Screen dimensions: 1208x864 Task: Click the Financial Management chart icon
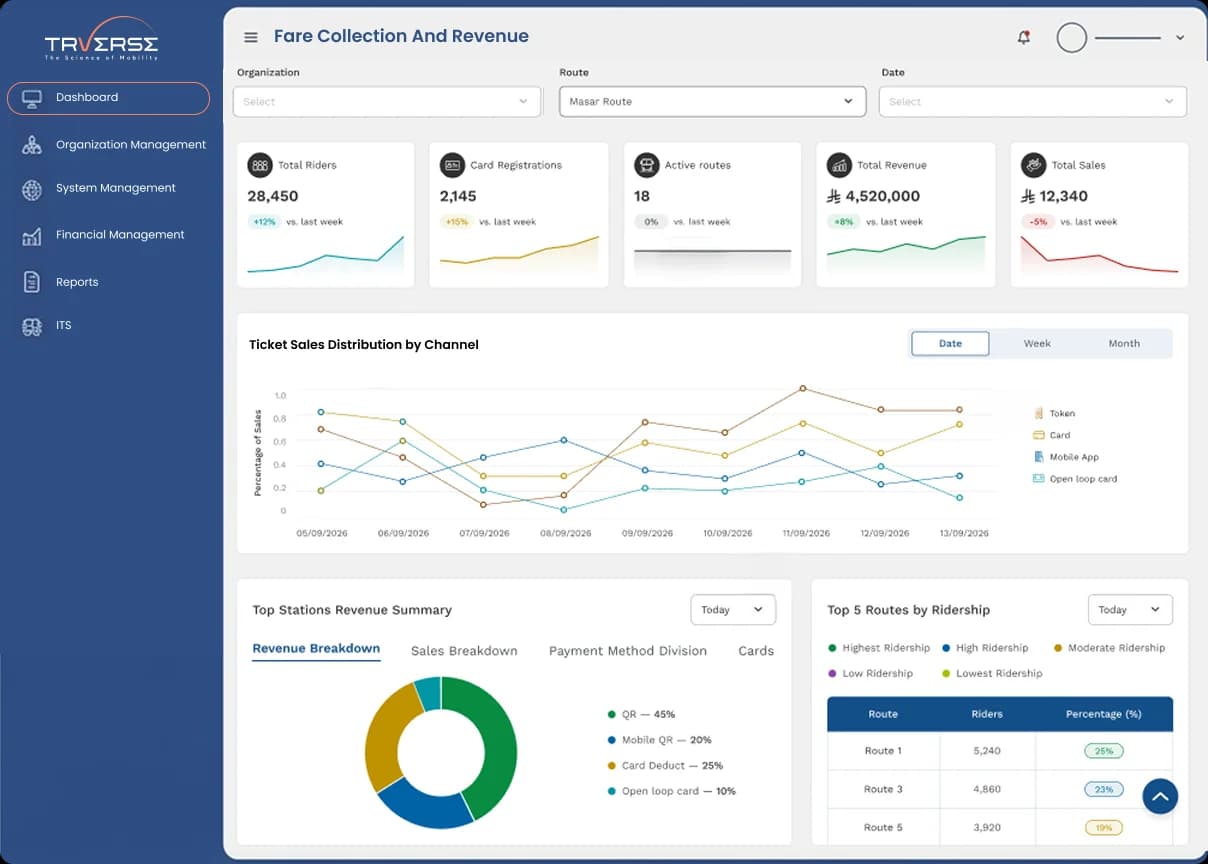32,236
